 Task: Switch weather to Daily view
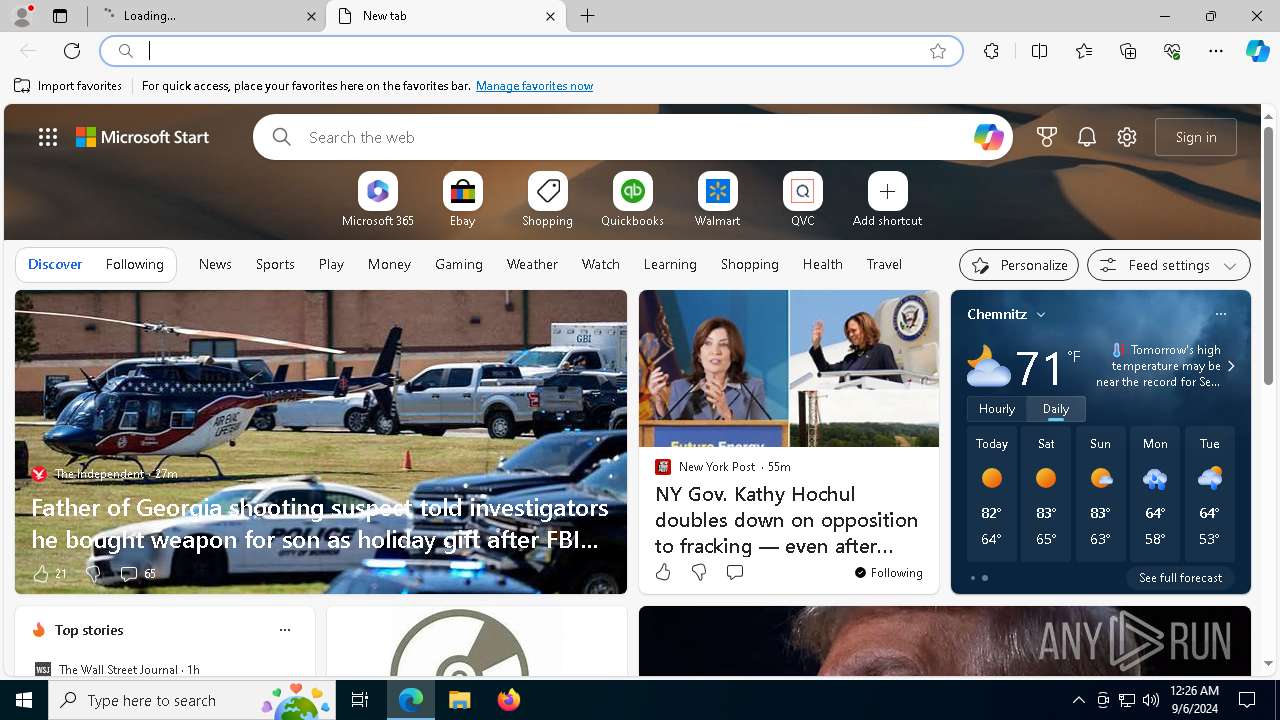tap(1056, 409)
